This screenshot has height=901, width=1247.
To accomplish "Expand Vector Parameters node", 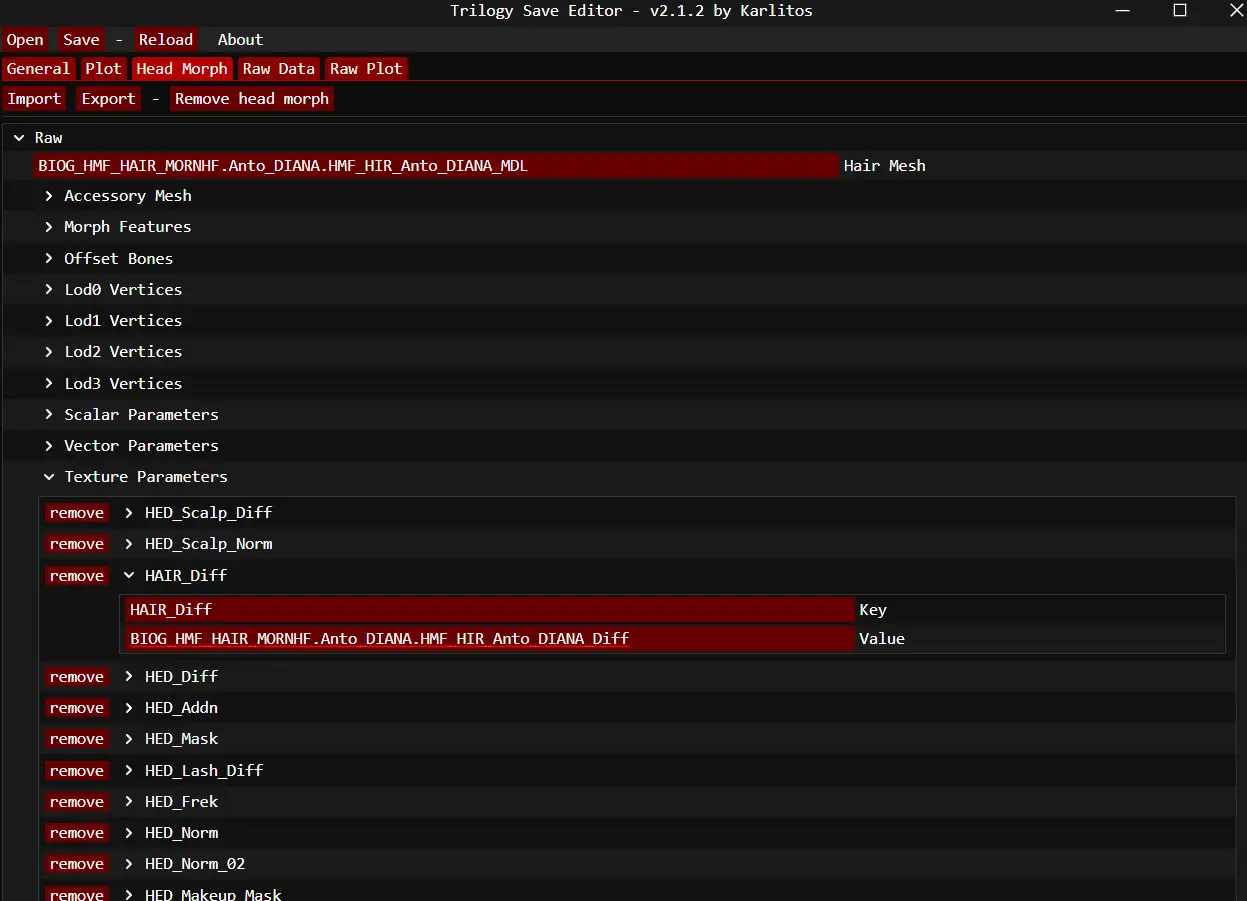I will coord(49,445).
